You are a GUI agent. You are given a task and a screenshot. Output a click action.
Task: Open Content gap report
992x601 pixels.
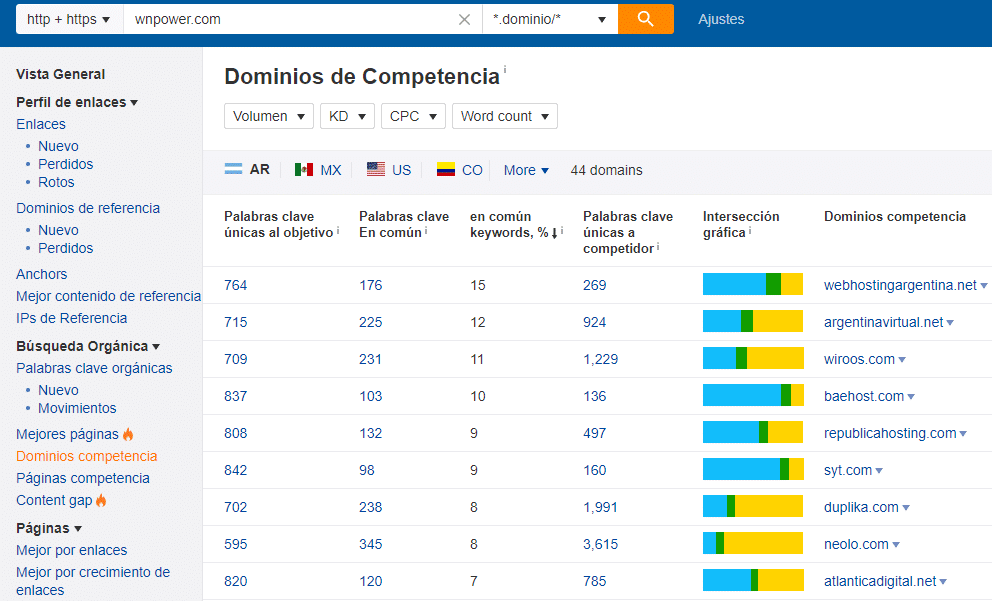point(54,500)
